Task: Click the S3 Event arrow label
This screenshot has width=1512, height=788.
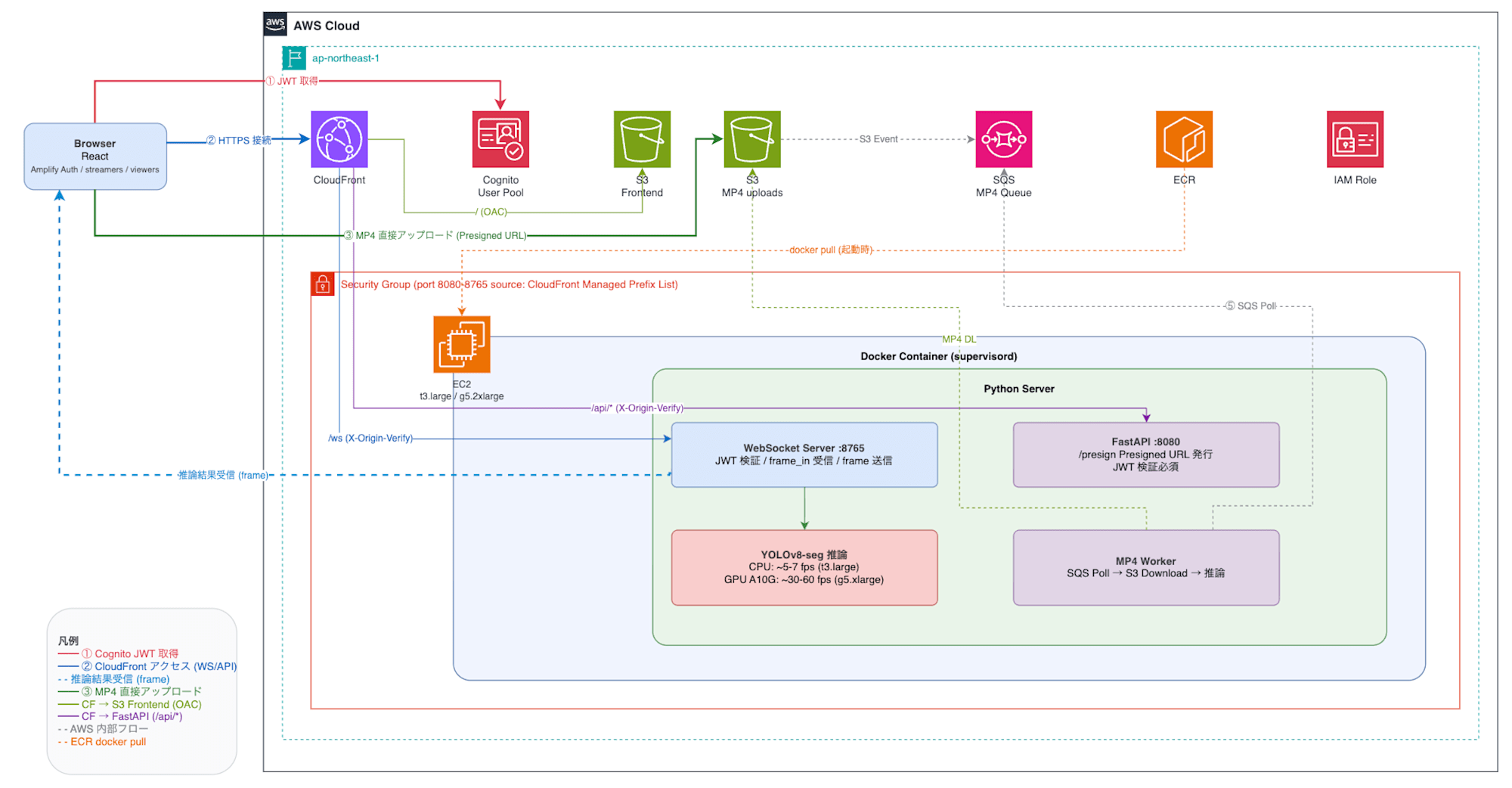Action: point(878,139)
